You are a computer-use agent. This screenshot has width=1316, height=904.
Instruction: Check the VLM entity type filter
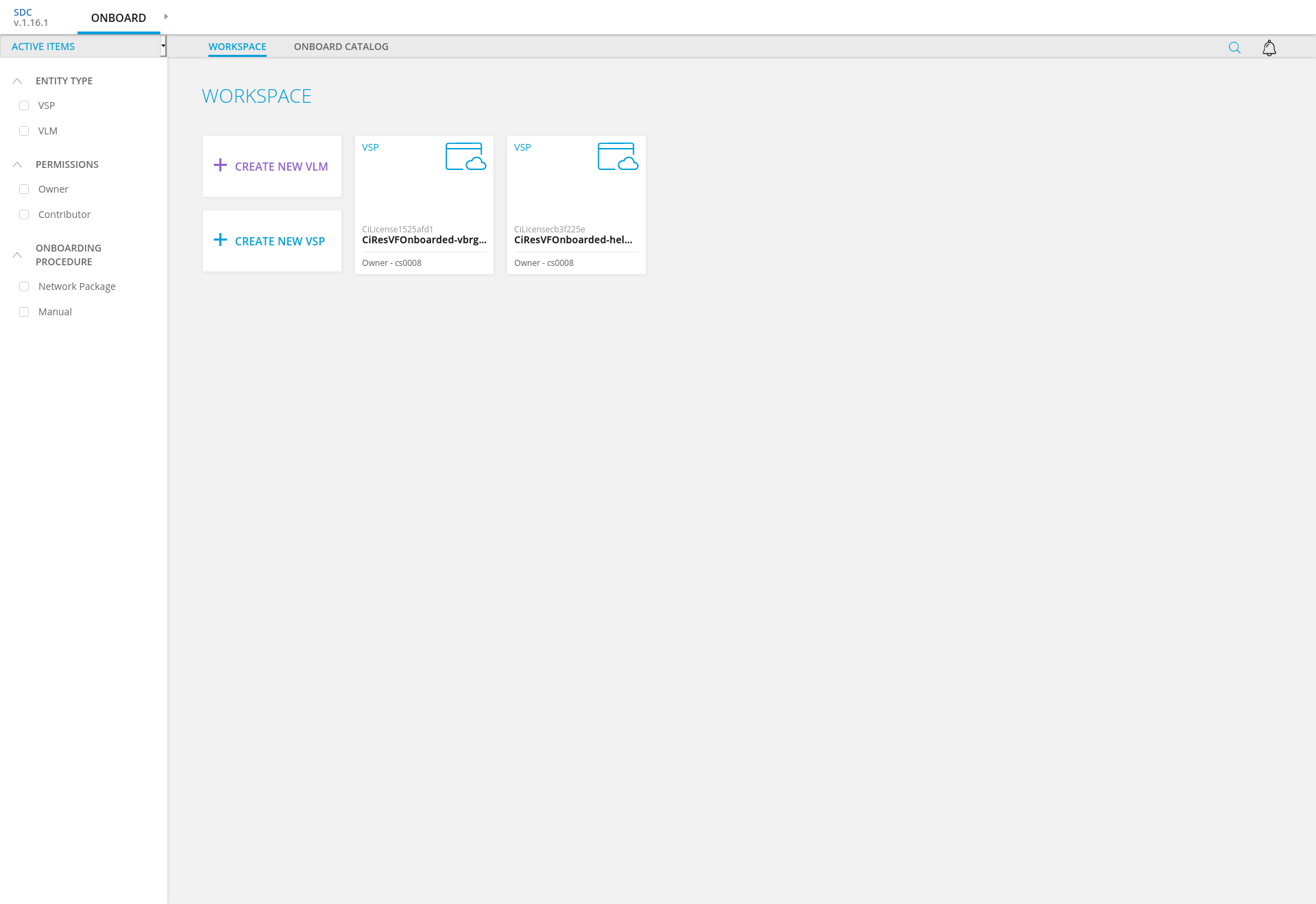(x=24, y=131)
